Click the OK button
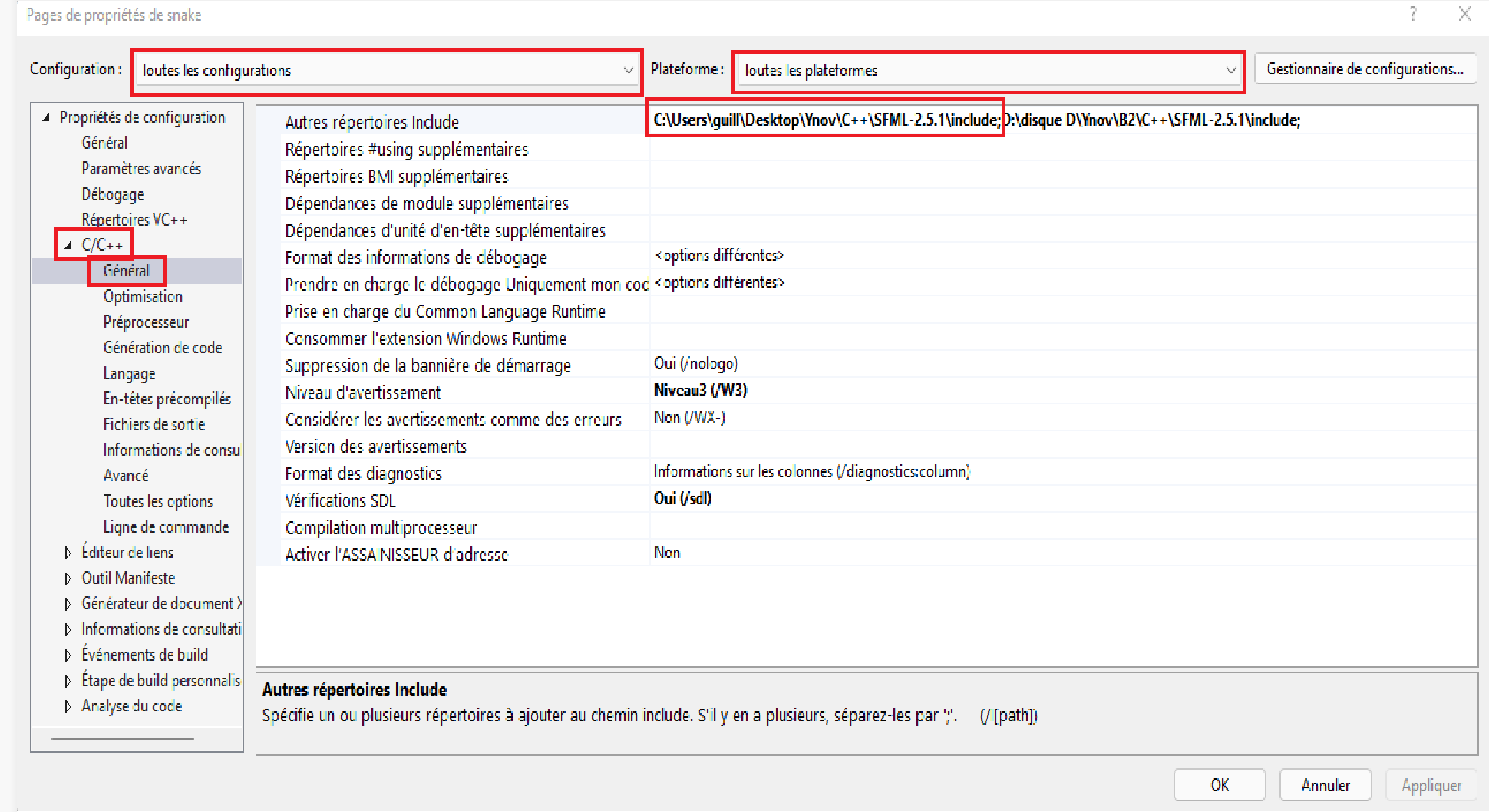The image size is (1489, 812). coord(1219,784)
